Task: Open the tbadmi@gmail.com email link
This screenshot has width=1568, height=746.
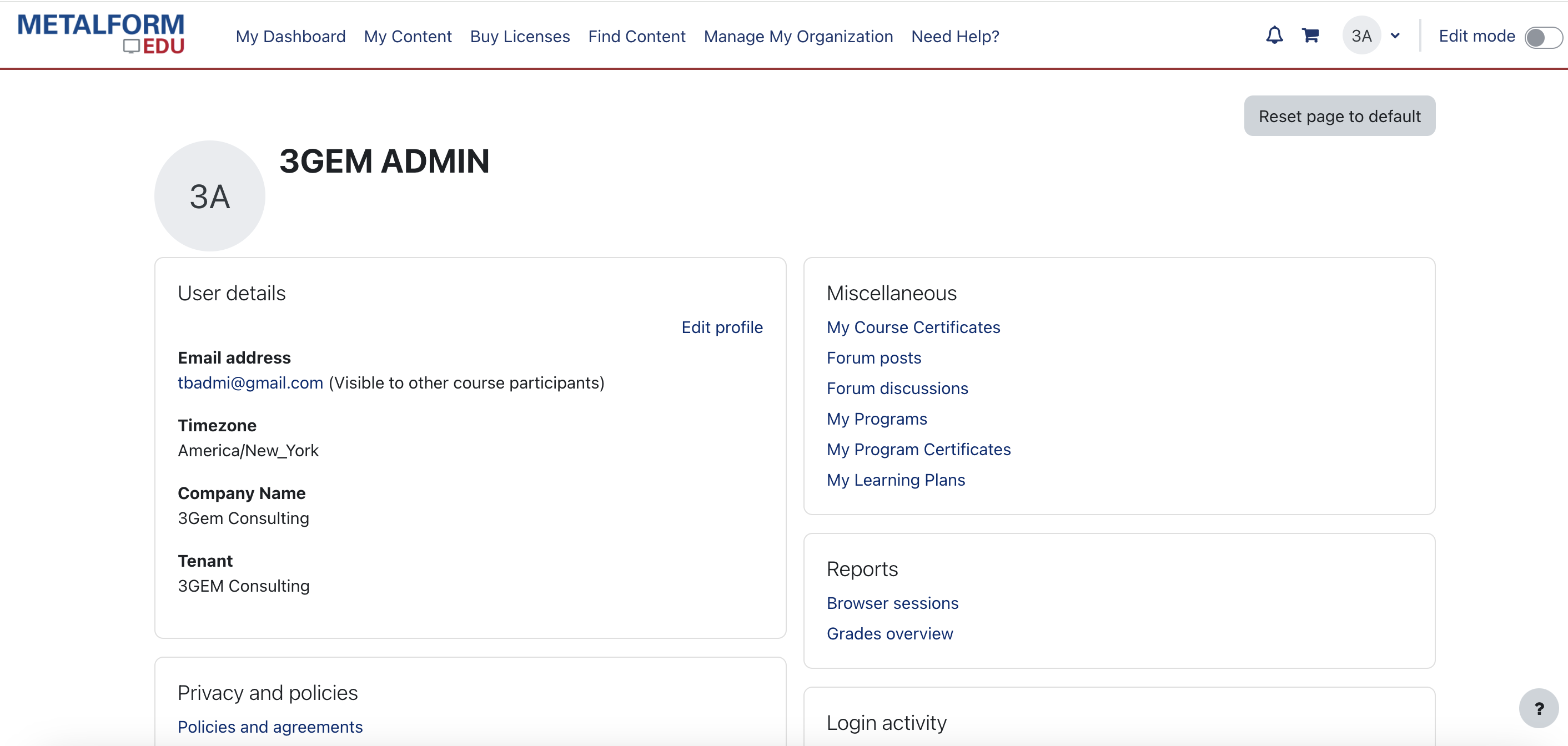Action: click(250, 383)
